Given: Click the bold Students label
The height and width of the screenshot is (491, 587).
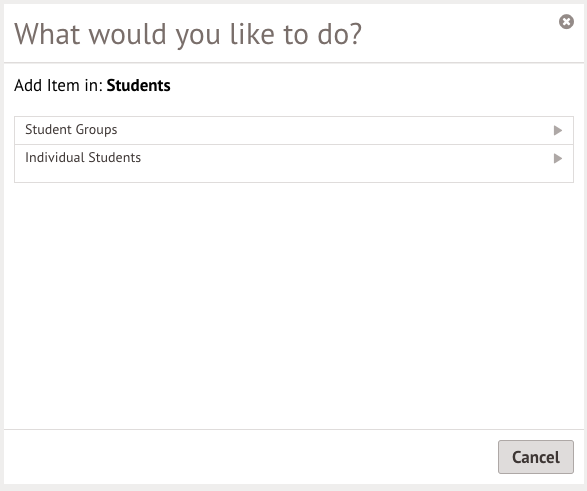Looking at the screenshot, I should pos(139,85).
